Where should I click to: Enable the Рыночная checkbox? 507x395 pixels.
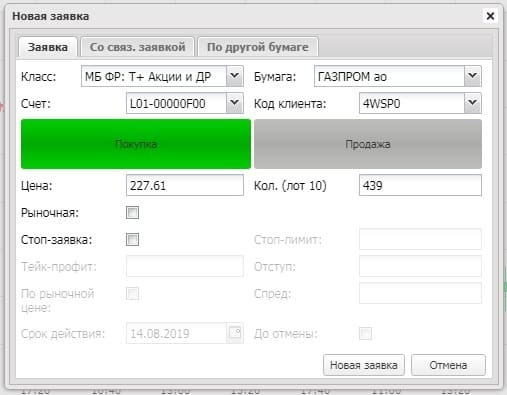(x=132, y=212)
